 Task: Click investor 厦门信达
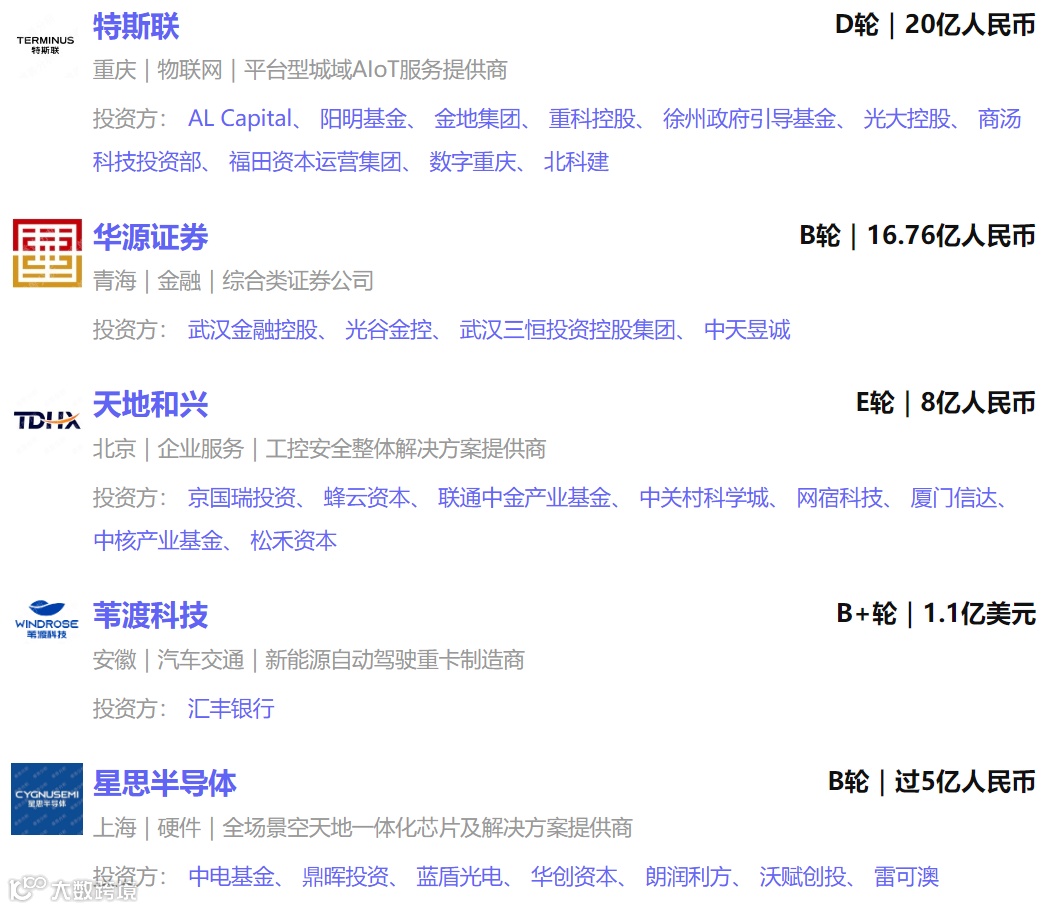coord(954,498)
